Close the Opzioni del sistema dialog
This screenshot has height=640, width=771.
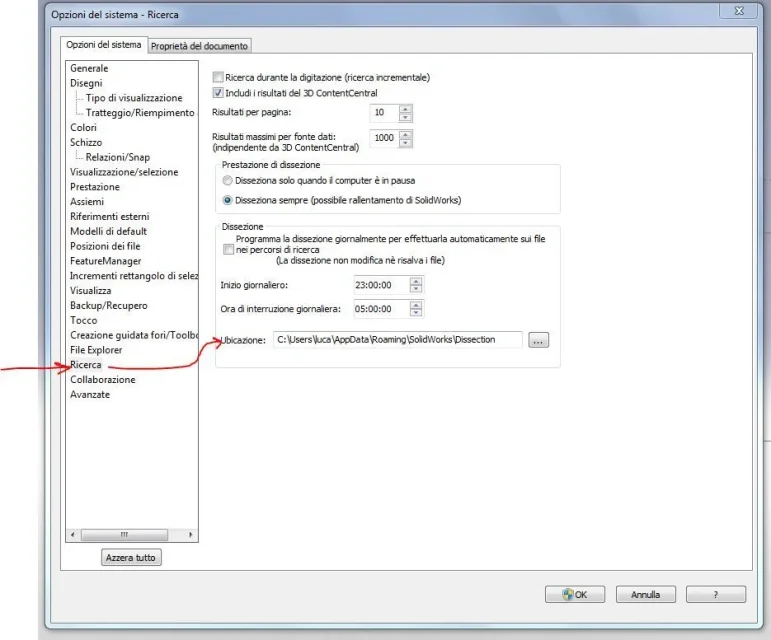click(739, 11)
